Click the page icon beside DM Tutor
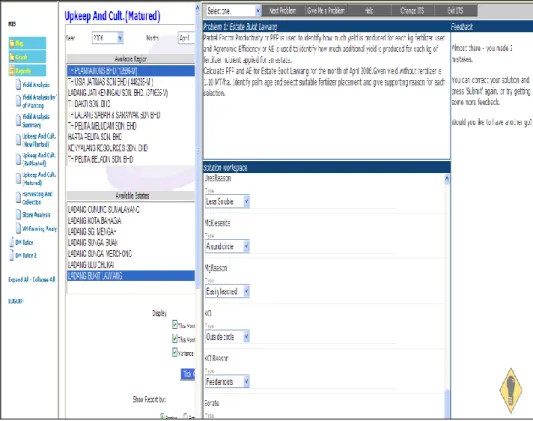 coord(12,242)
